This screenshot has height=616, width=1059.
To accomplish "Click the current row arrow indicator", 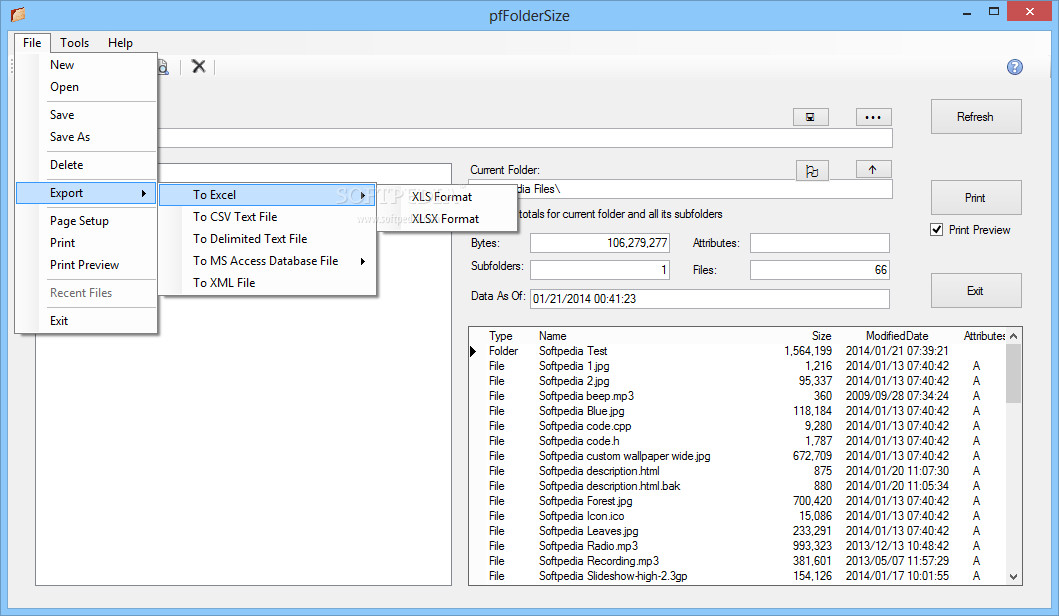I will (473, 351).
